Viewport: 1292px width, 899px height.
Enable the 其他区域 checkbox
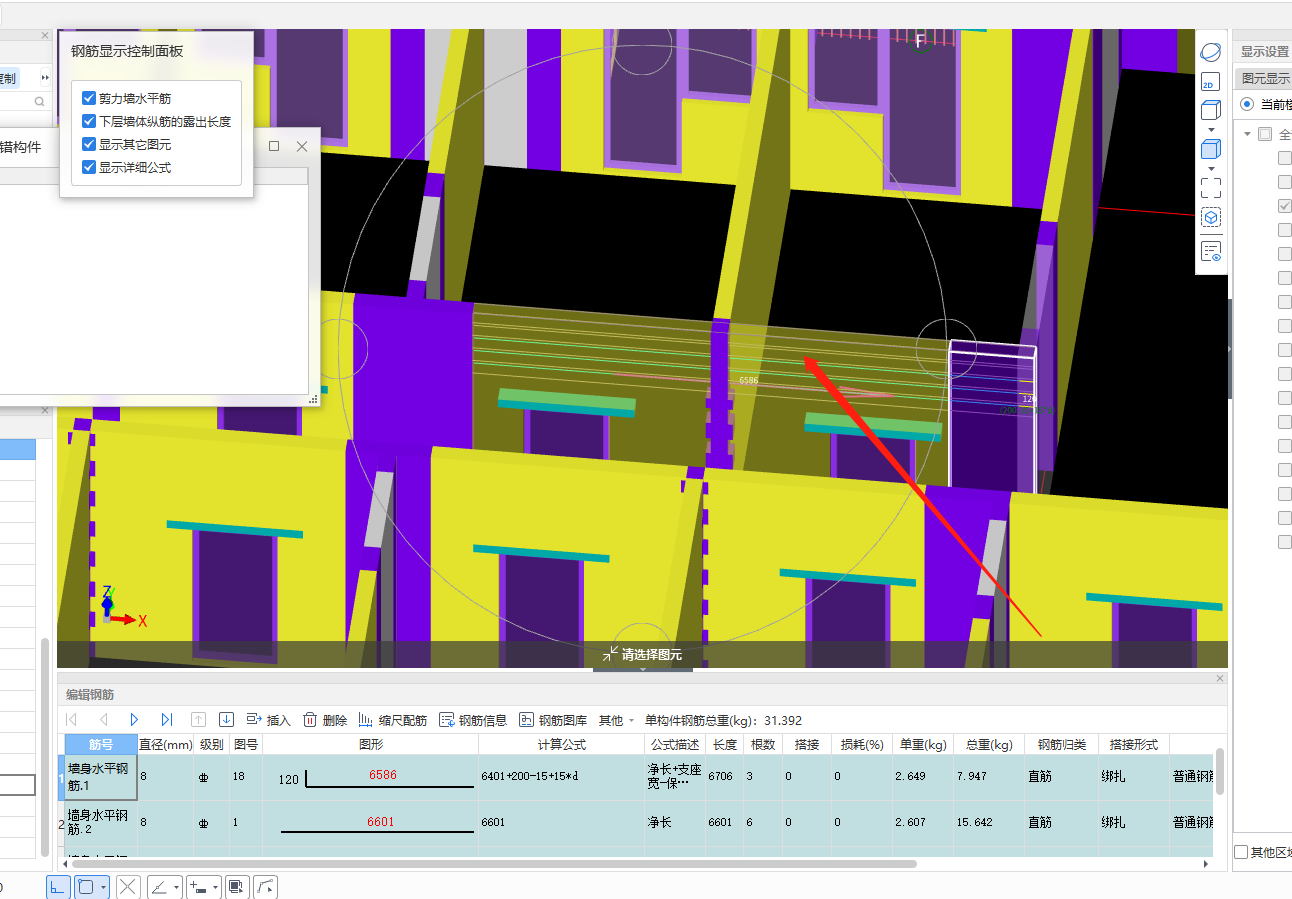[x=1241, y=852]
